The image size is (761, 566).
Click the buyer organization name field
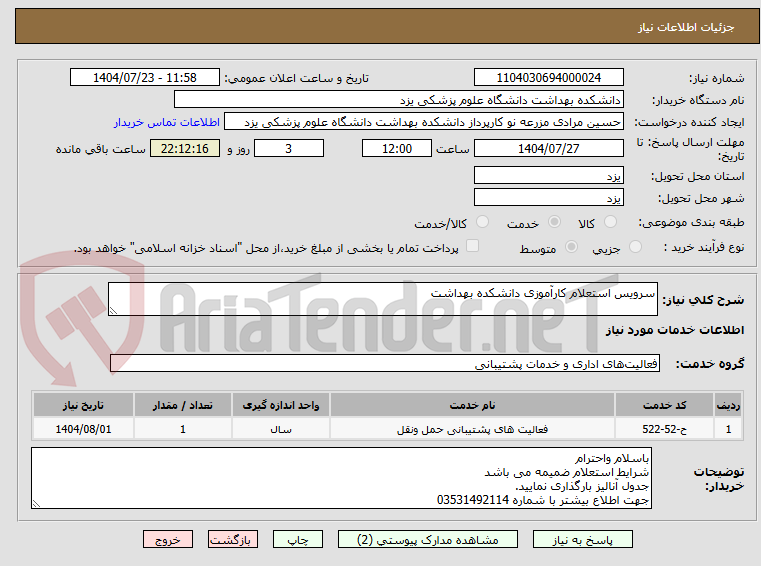(x=398, y=100)
